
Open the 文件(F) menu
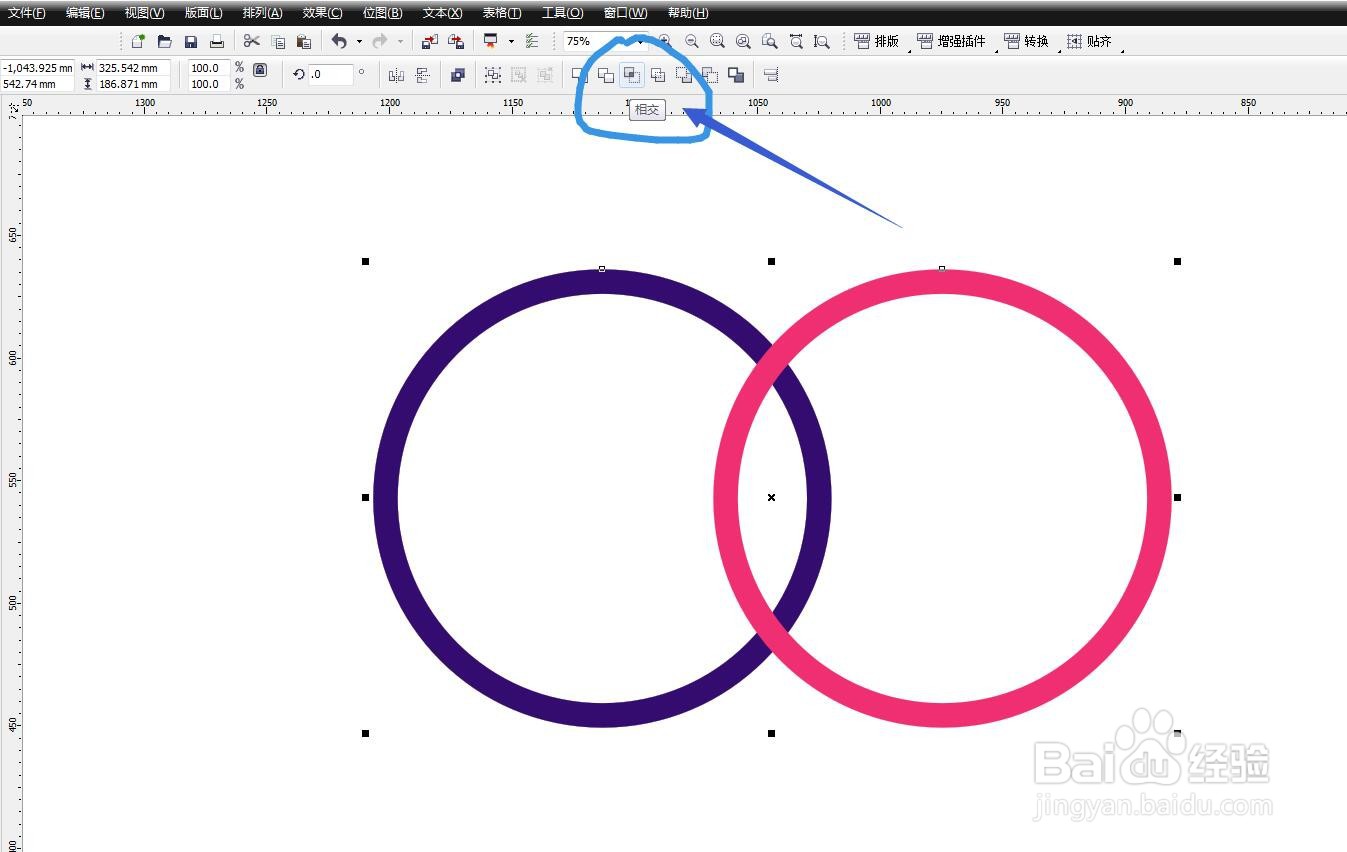point(27,13)
